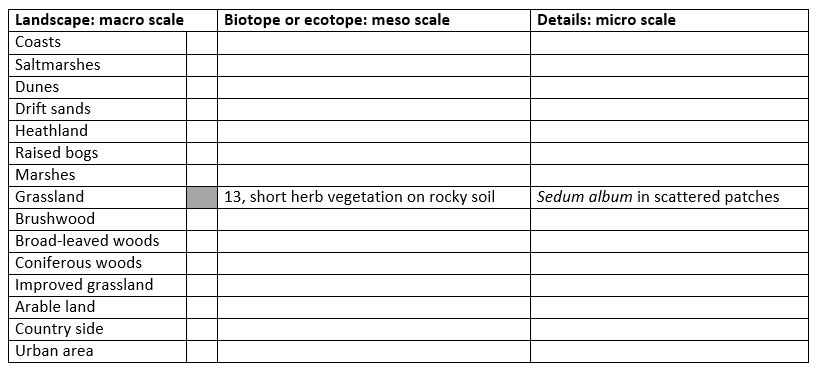Select the Country side cell
Viewport: 816px width, 371px height.
97,329
